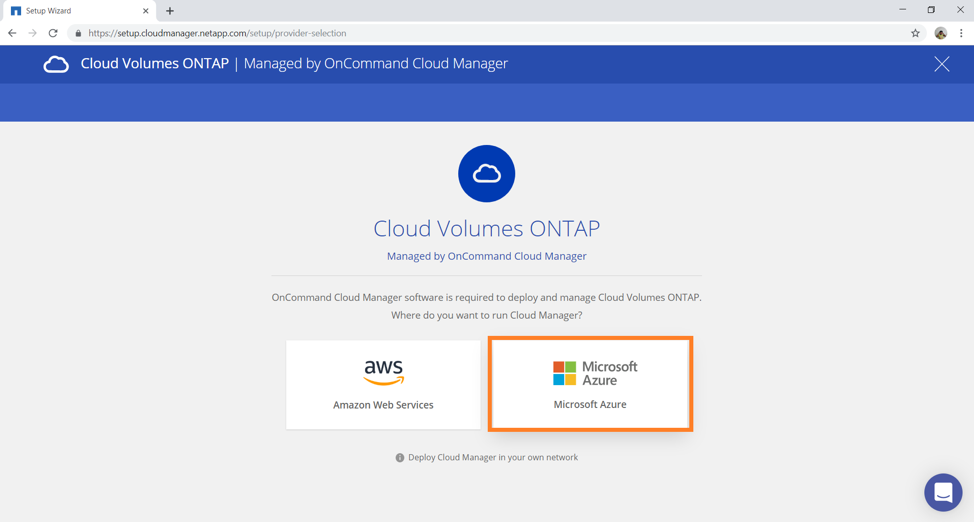Viewport: 974px width, 522px height.
Task: Close the Setup Wizard browser tab
Action: [145, 11]
